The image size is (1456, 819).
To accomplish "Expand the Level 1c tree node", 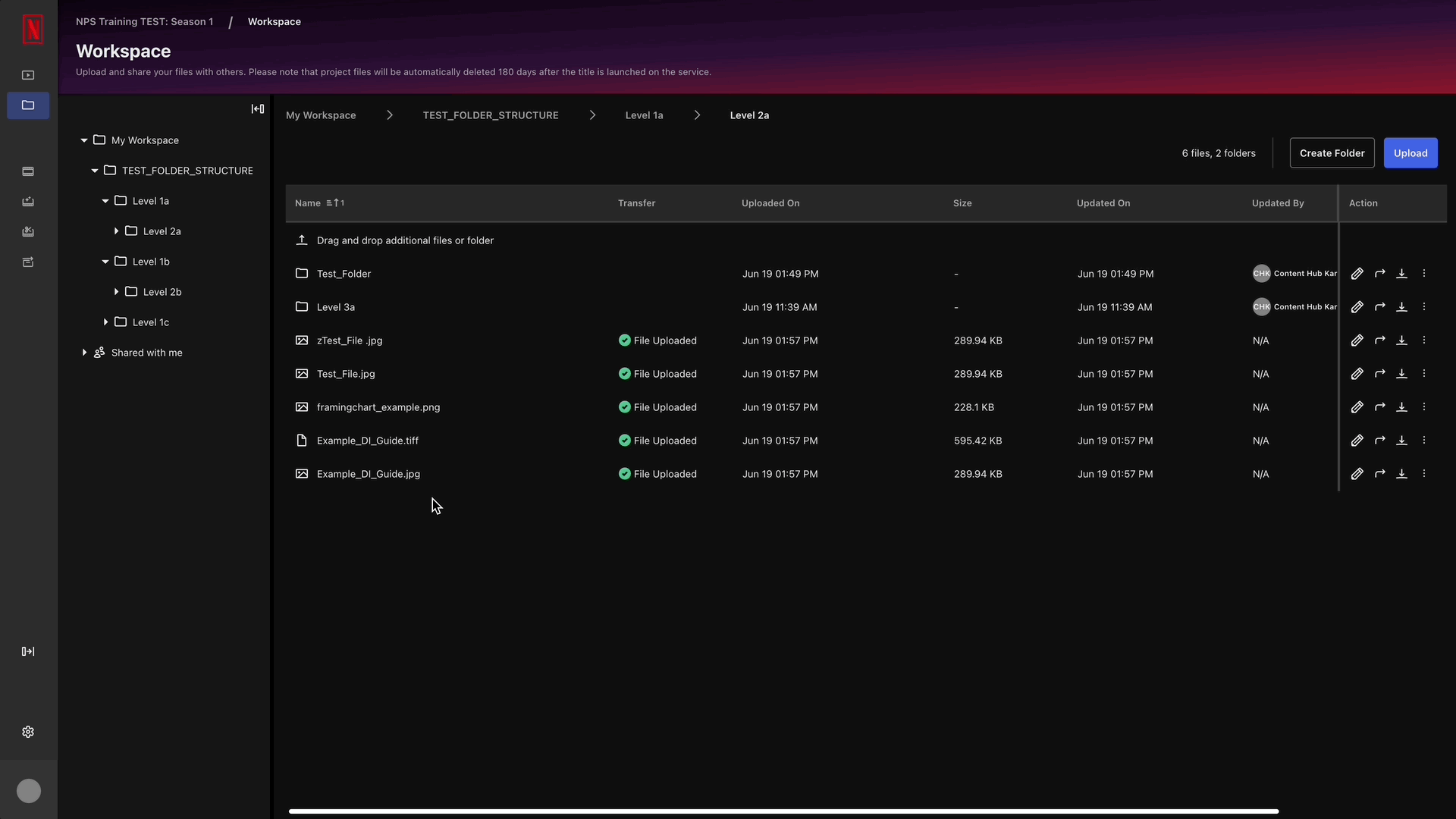I will (105, 322).
